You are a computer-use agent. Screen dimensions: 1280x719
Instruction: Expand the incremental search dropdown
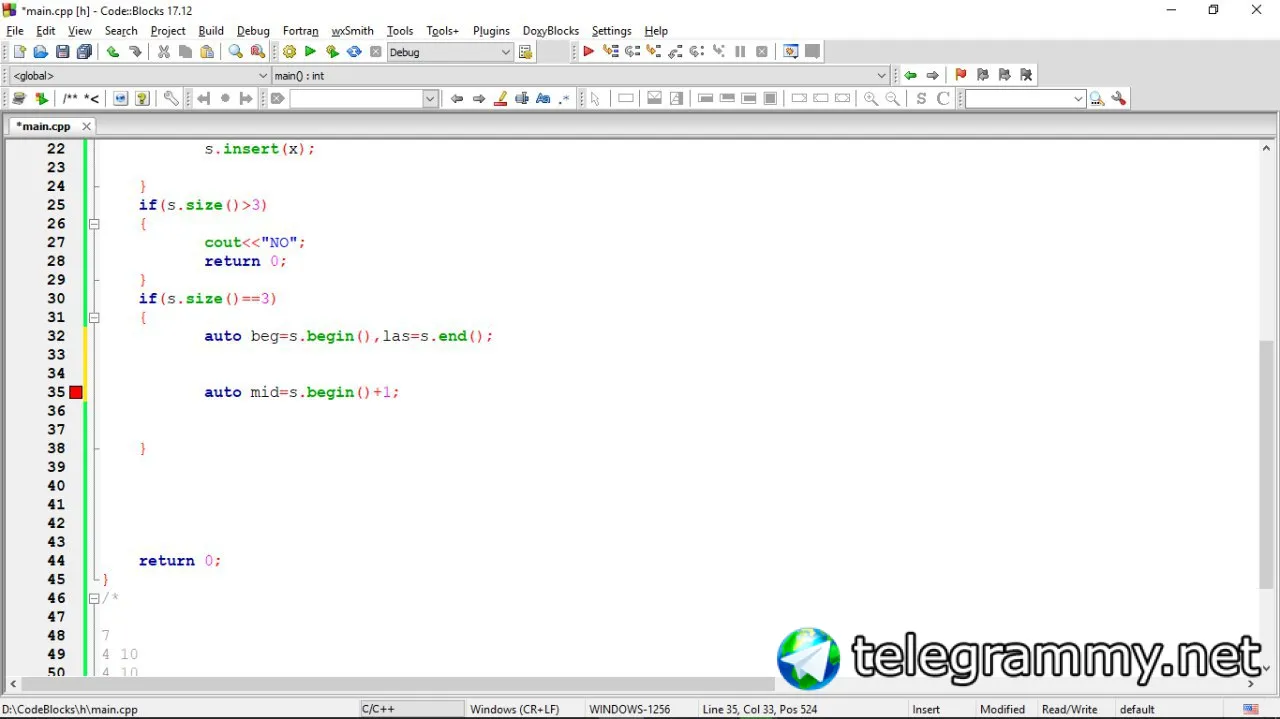point(430,98)
